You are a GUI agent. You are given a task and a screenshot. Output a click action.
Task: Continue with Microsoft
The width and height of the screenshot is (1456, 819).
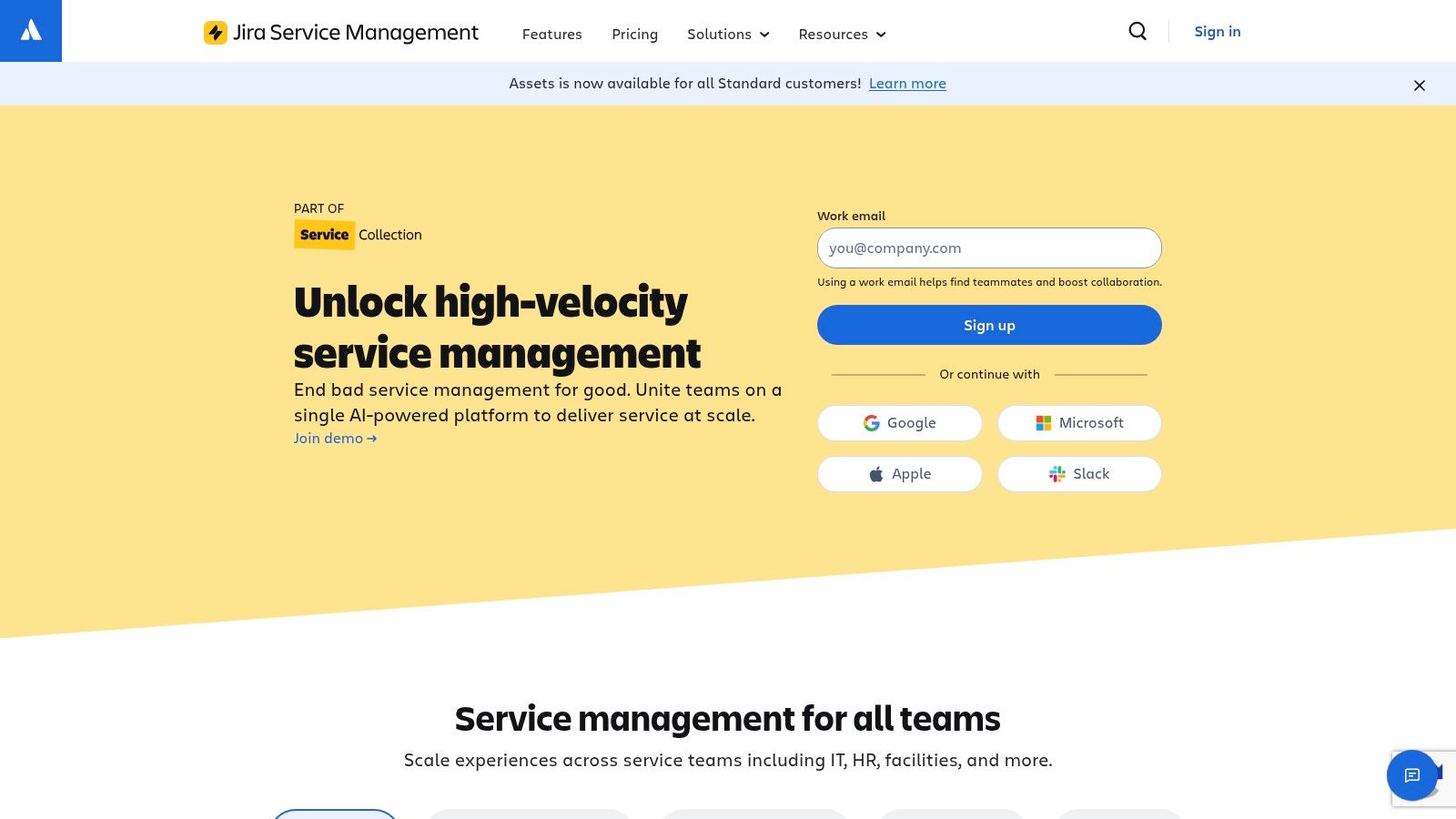[1079, 423]
